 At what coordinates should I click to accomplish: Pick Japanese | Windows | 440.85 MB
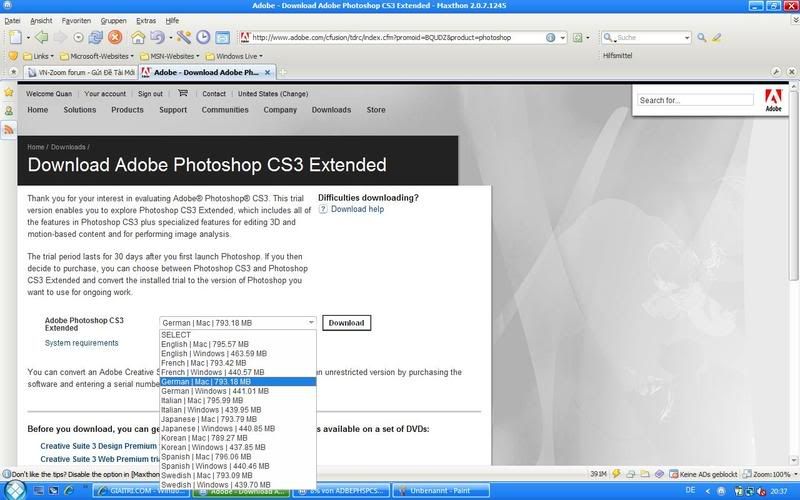pyautogui.click(x=238, y=429)
